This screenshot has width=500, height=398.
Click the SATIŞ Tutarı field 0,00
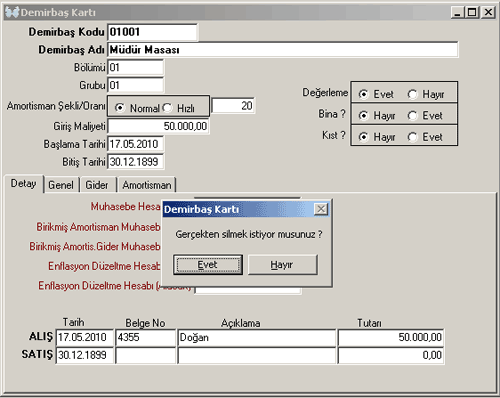[x=391, y=355]
